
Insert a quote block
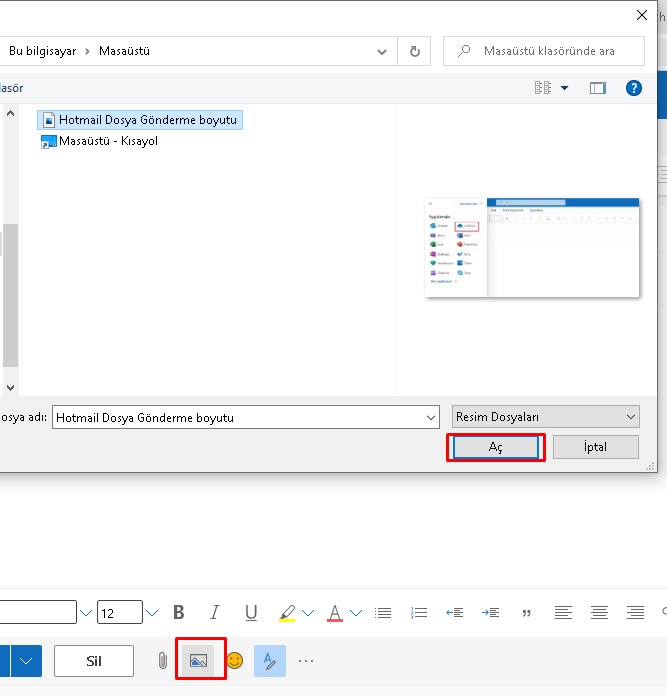[527, 613]
